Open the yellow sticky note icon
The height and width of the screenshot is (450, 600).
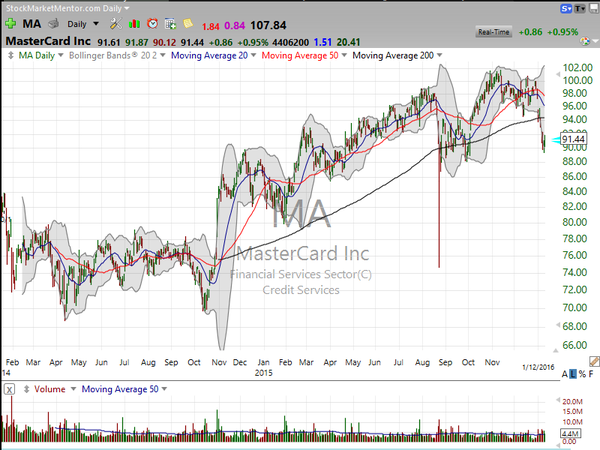tap(188, 24)
